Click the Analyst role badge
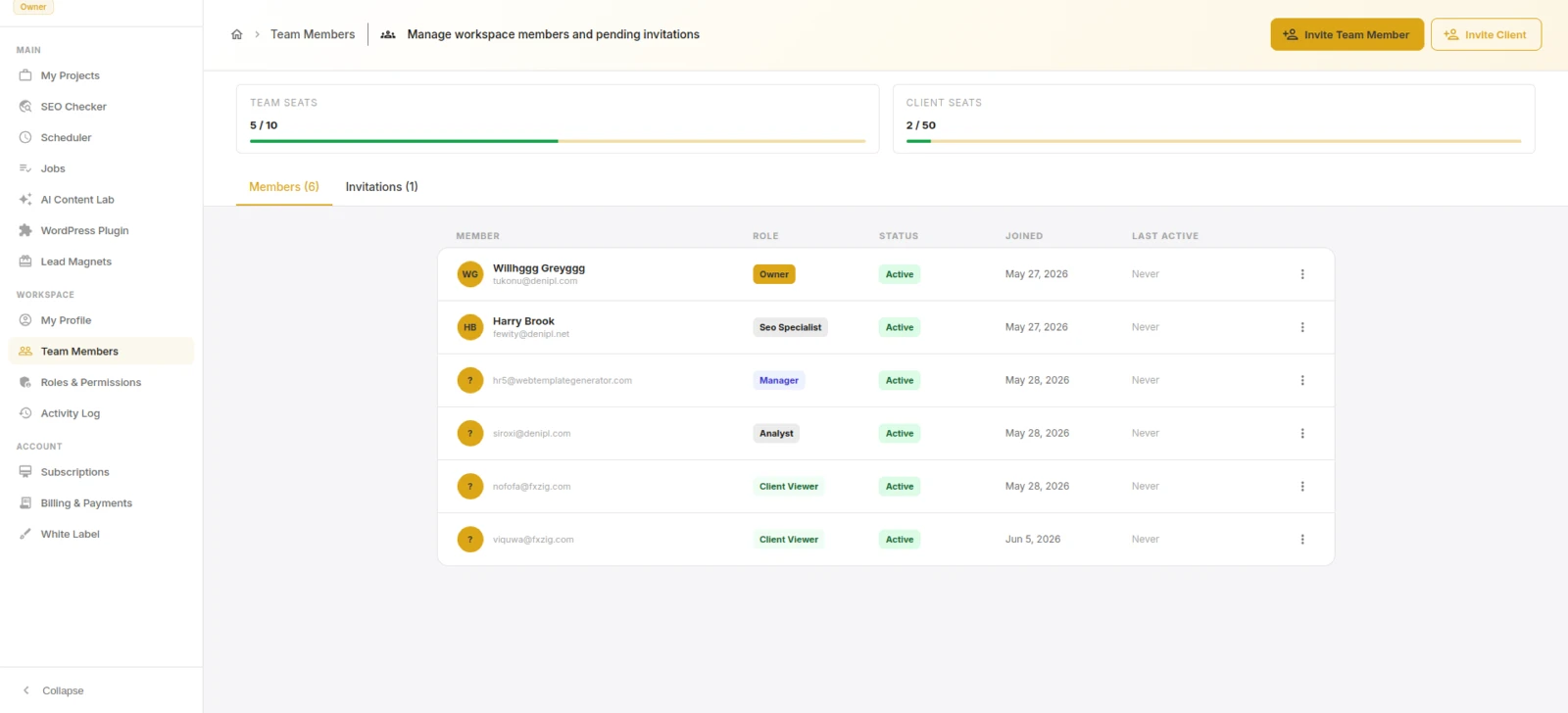 (776, 433)
